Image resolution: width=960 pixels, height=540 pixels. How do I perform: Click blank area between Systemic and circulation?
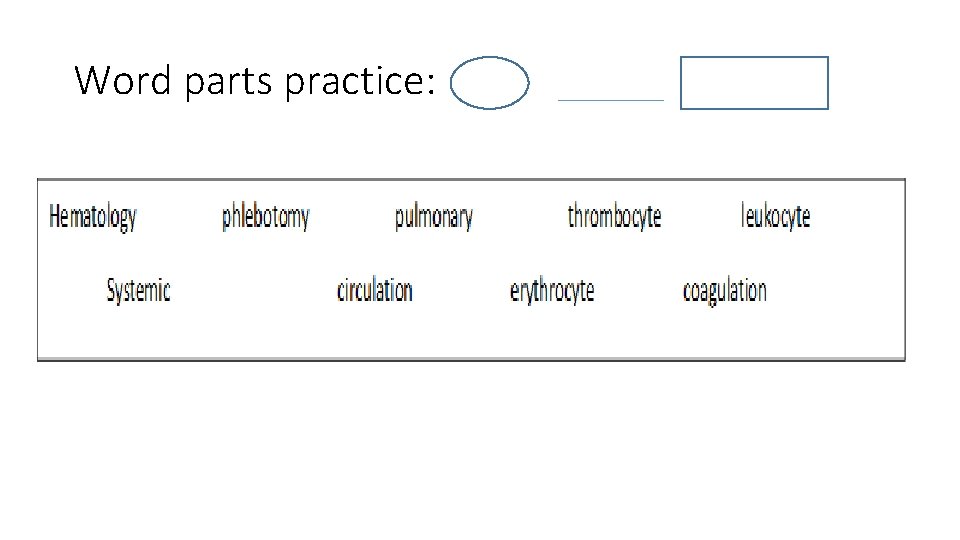pyautogui.click(x=253, y=291)
